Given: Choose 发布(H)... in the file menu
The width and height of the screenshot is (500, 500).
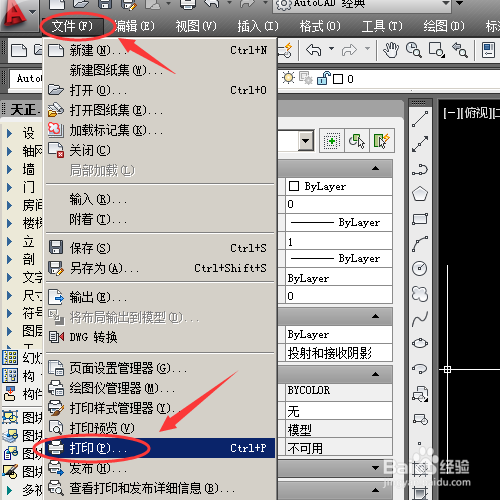Looking at the screenshot, I should tap(160, 468).
